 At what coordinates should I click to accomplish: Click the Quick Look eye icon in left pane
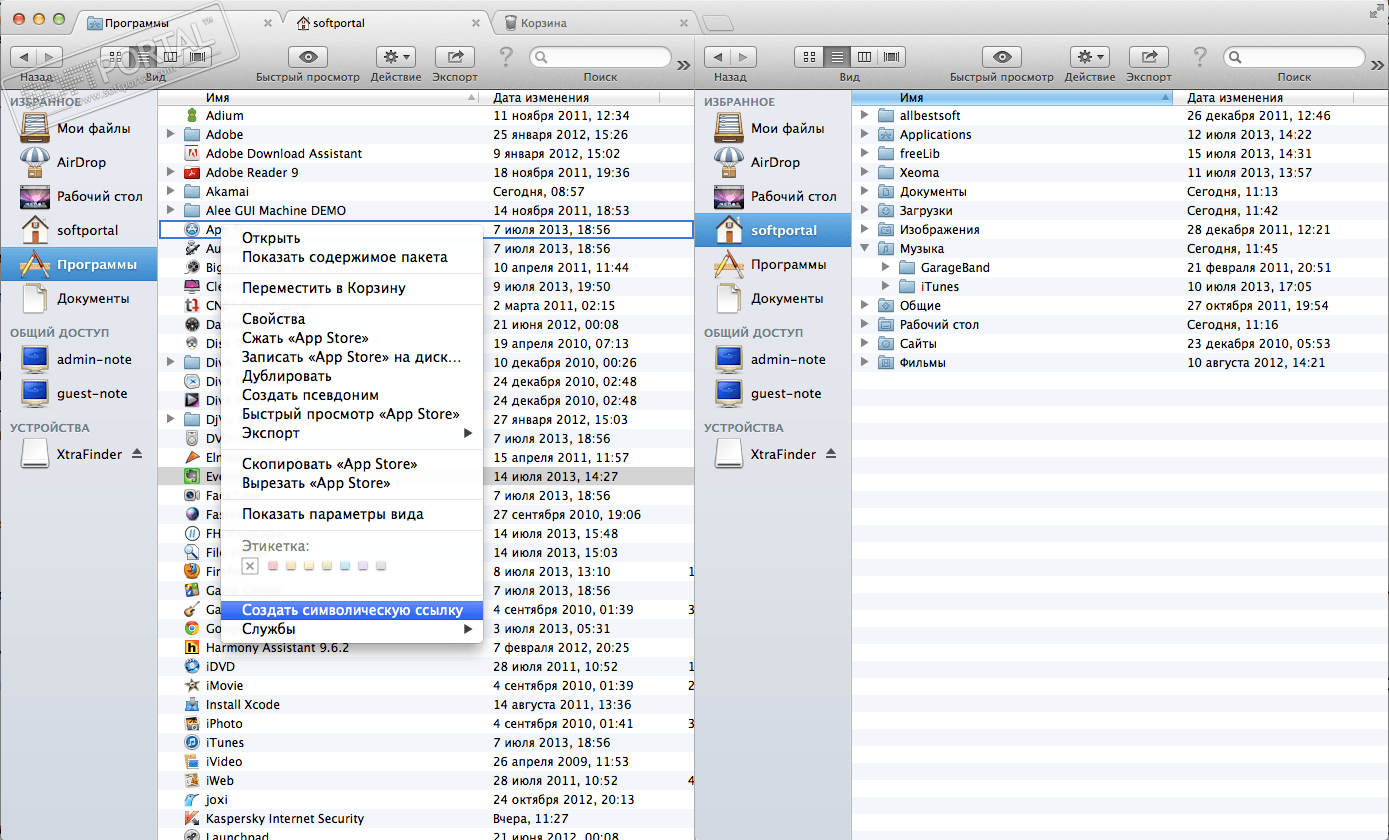click(x=308, y=57)
